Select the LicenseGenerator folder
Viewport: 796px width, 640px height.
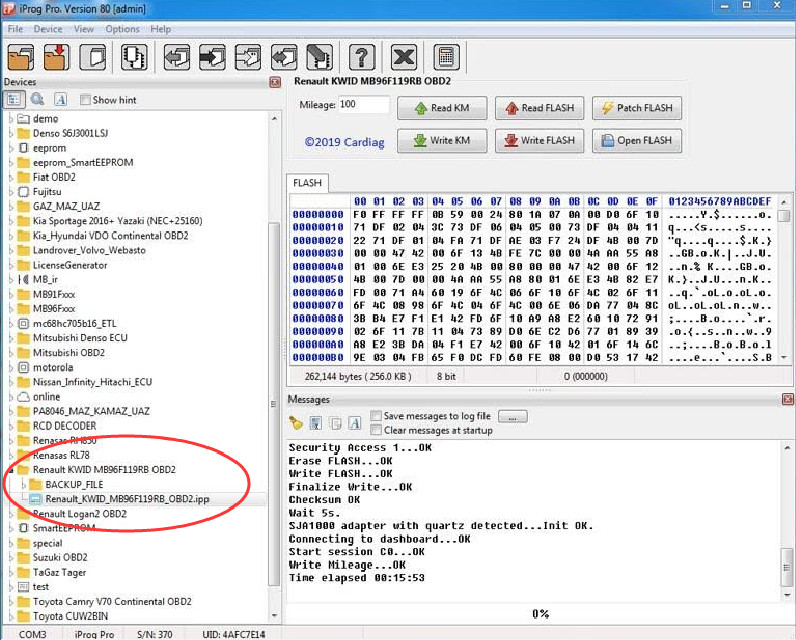(70, 265)
